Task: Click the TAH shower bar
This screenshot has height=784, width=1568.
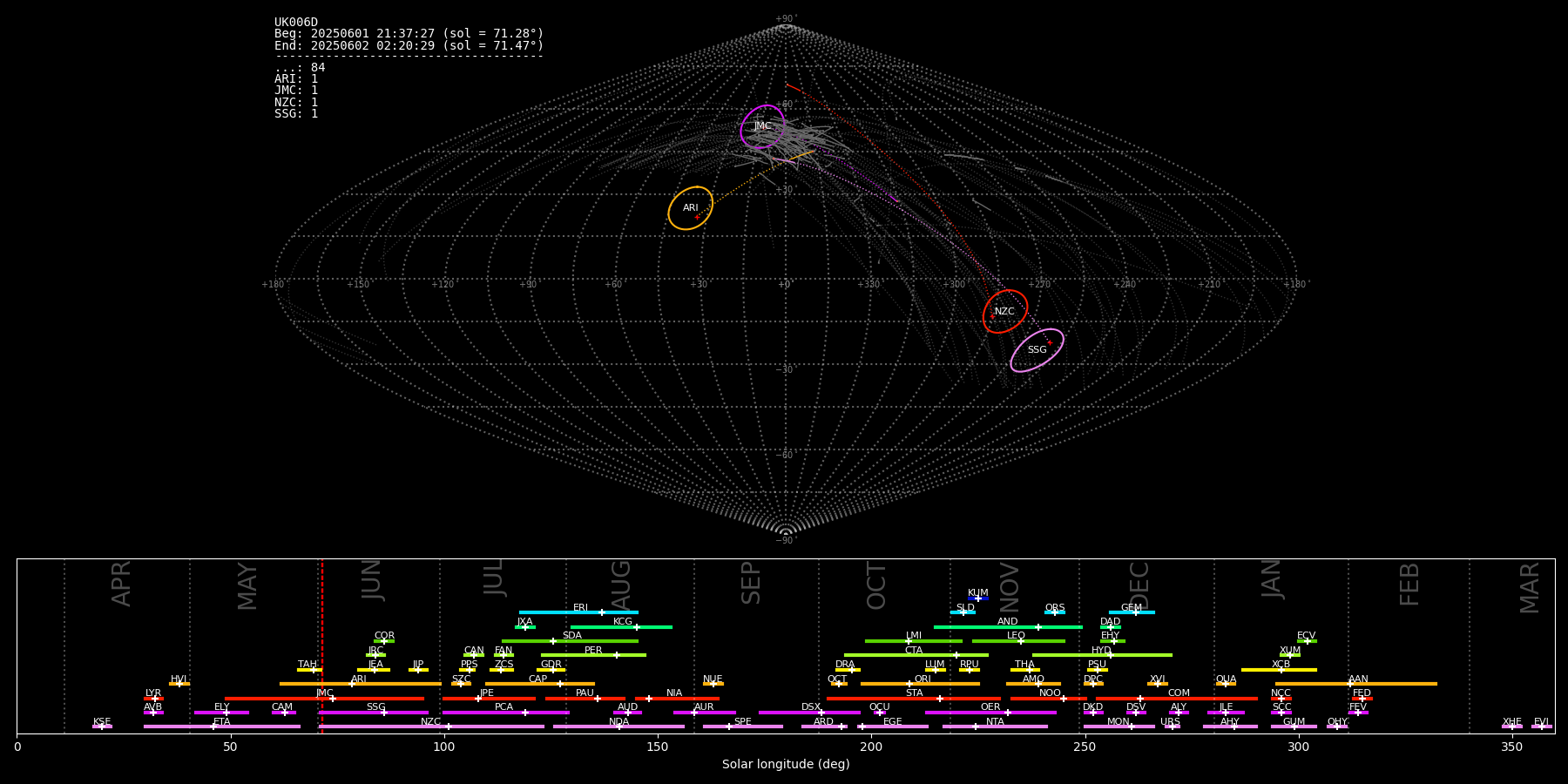Action: (x=309, y=669)
